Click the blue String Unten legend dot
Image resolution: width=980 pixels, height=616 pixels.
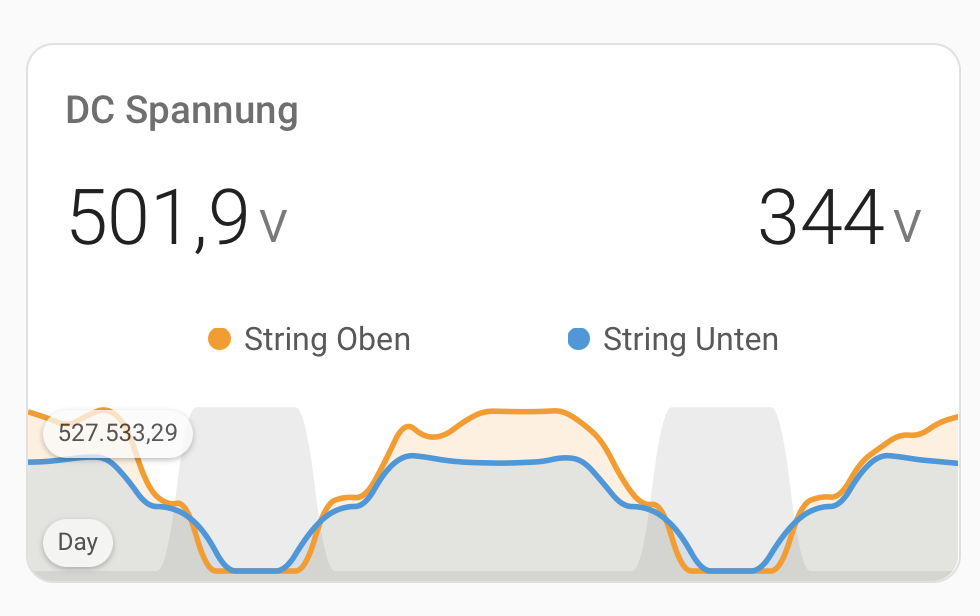[x=578, y=339]
